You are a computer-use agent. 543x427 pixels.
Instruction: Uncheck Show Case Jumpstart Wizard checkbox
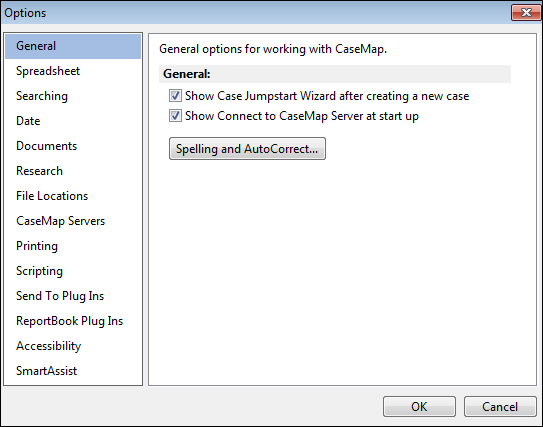coord(175,96)
